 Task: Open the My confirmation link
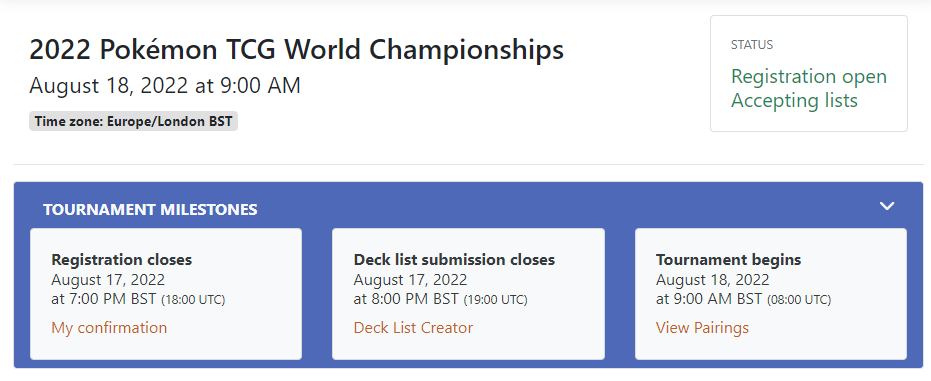click(x=109, y=328)
